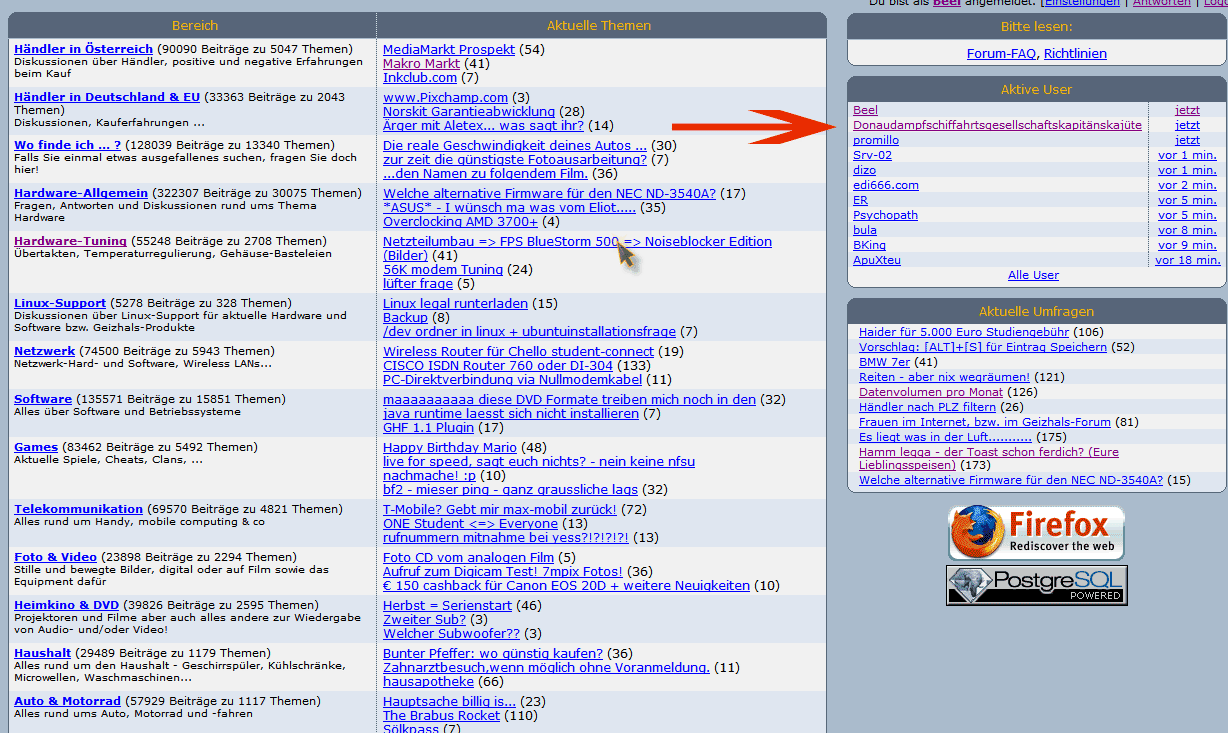Open the Happy Birthday Mario thread
Viewport: 1228px width, 733px height.
(x=450, y=447)
